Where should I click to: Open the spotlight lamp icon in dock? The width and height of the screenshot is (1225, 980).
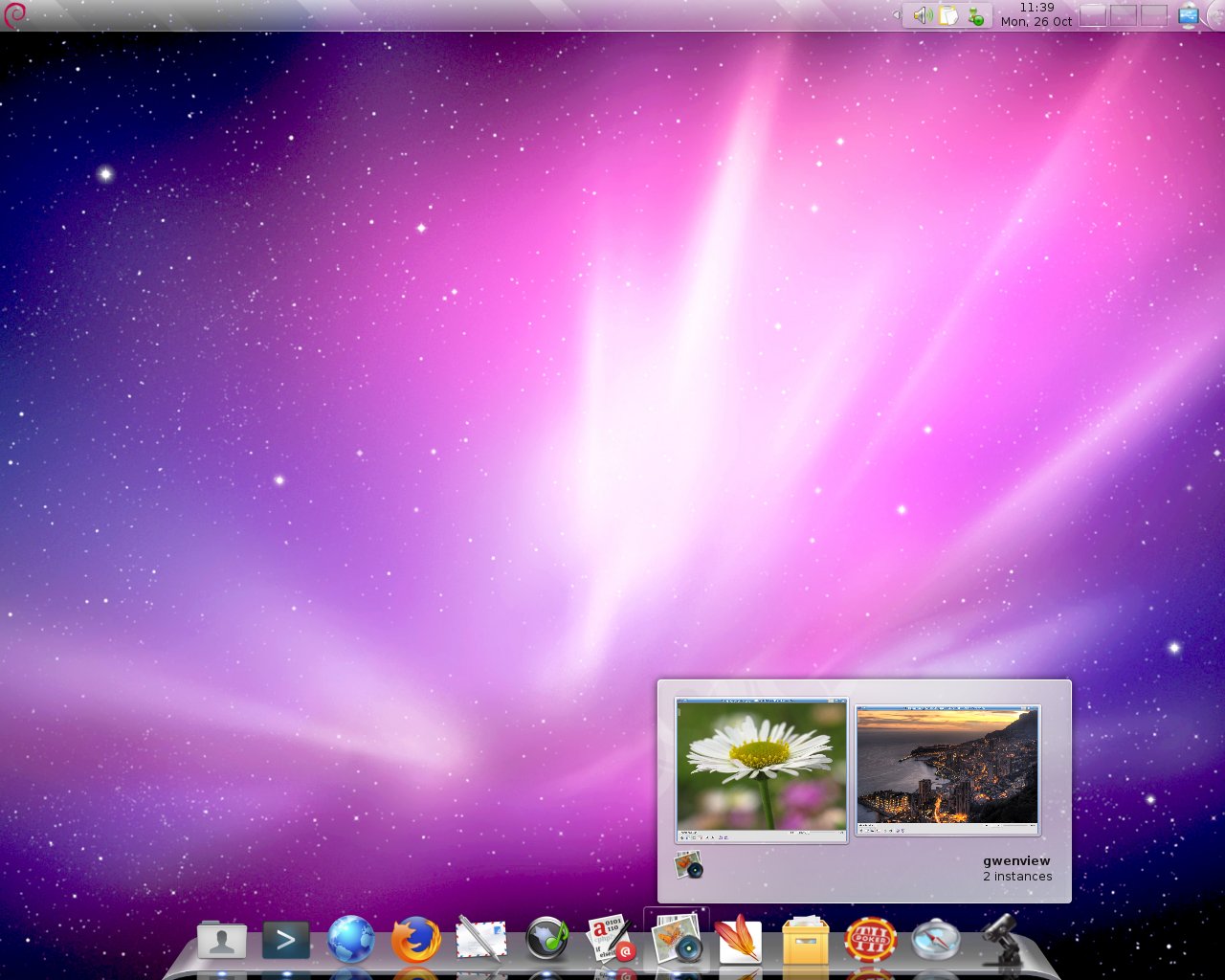click(1000, 938)
